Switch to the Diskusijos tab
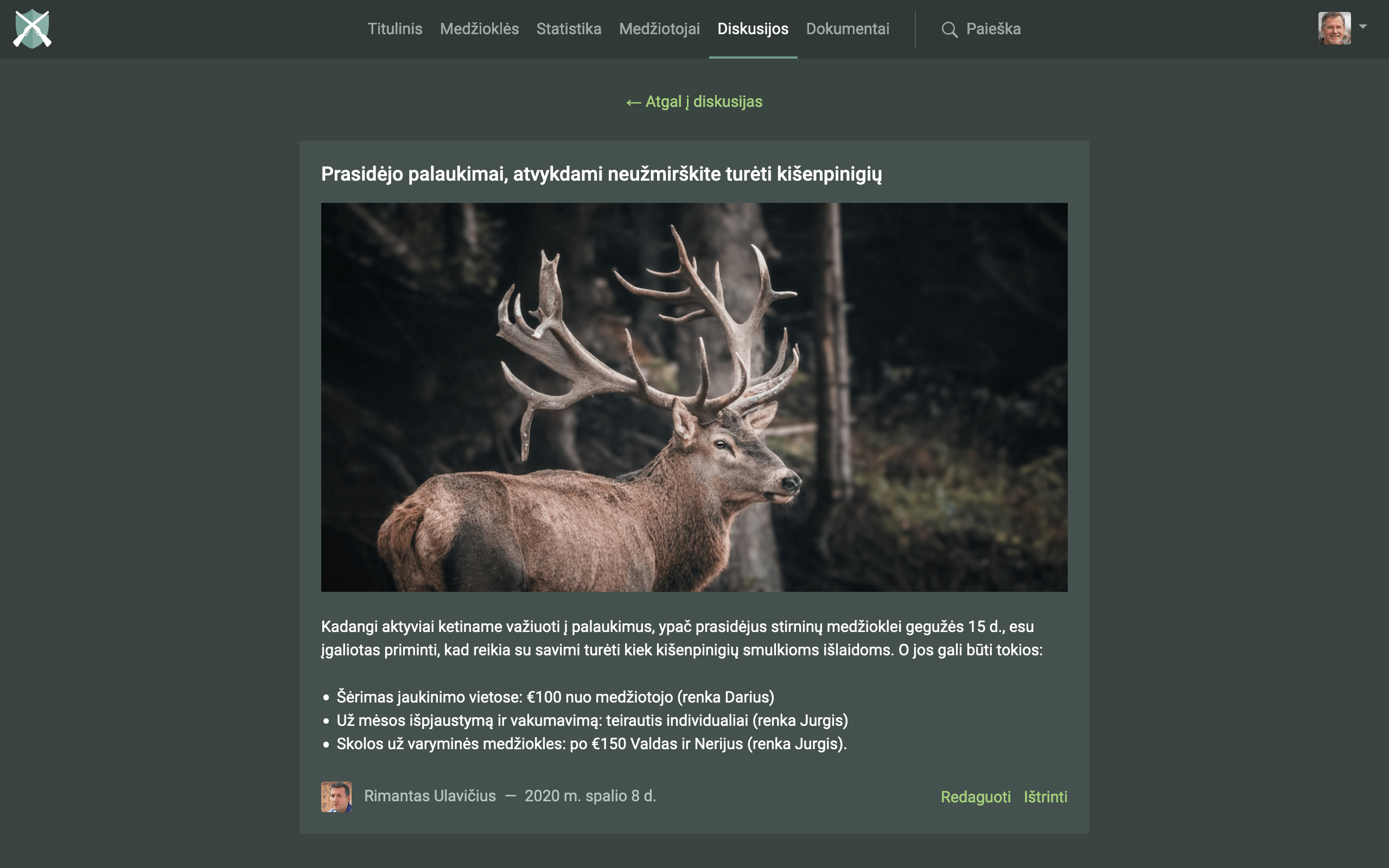Screen dimensions: 1389x868 tap(753, 29)
